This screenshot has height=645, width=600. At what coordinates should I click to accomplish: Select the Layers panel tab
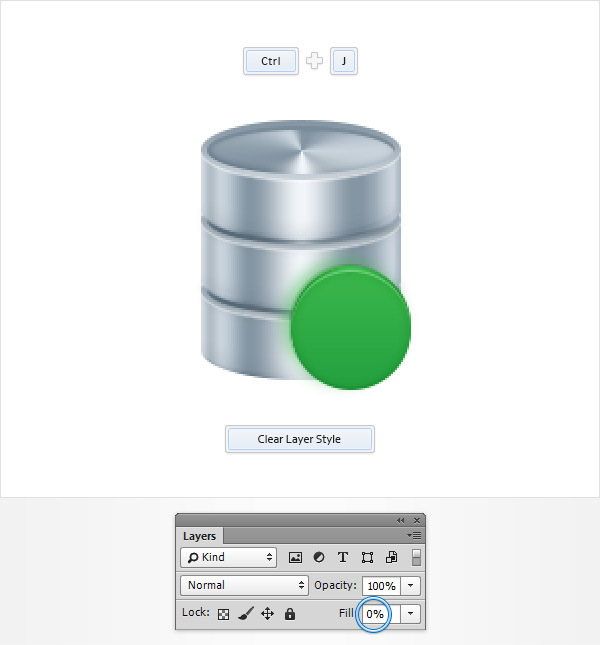(x=200, y=537)
